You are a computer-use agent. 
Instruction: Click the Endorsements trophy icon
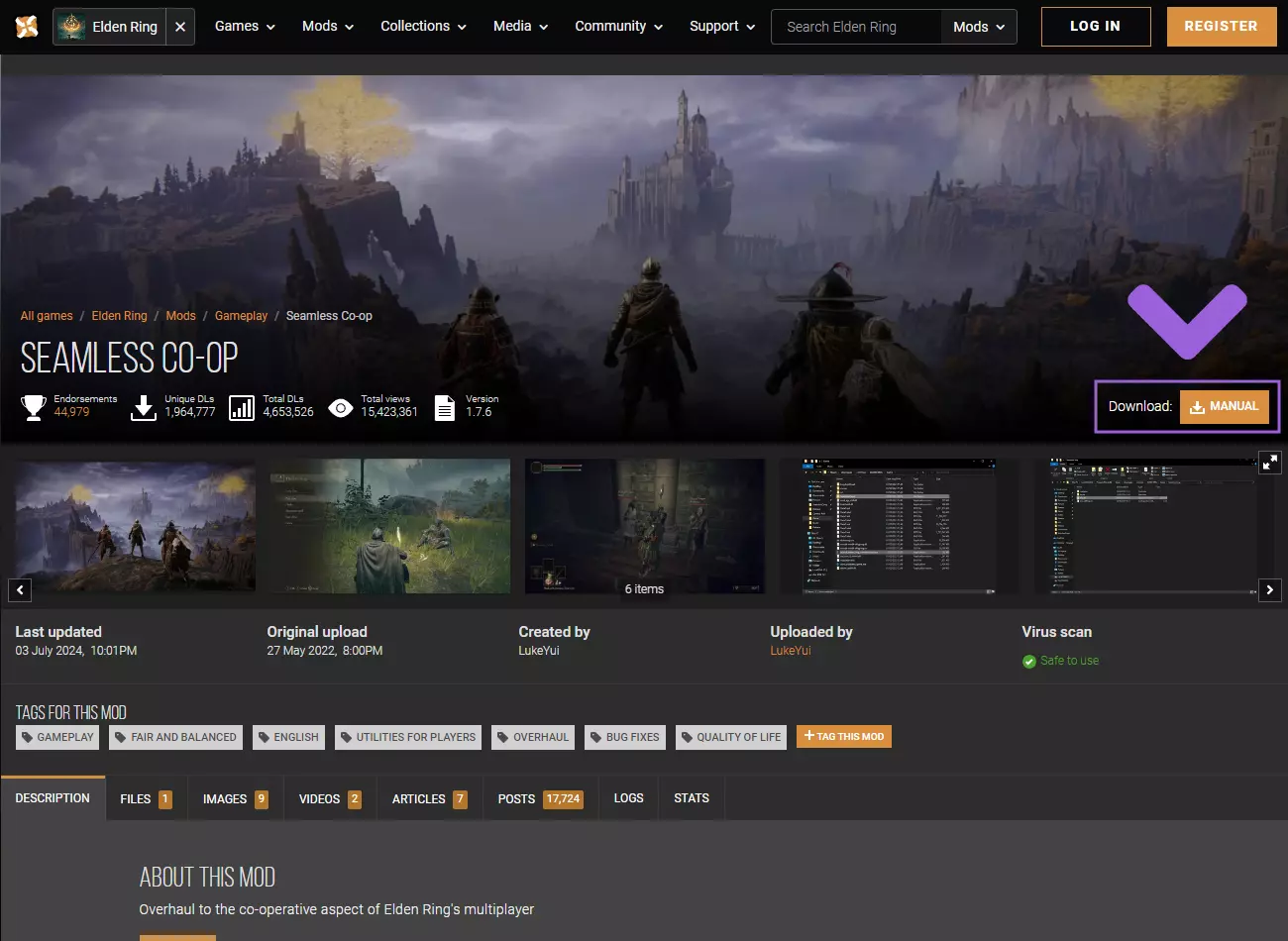click(34, 407)
